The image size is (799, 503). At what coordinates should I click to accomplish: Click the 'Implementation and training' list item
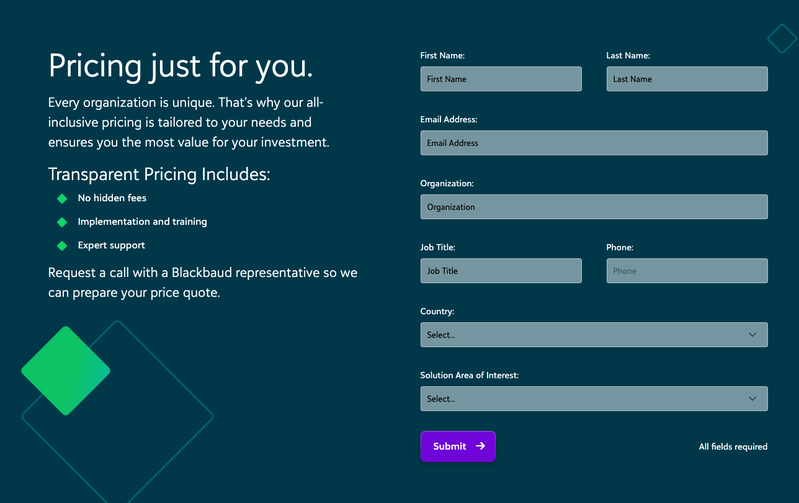(142, 222)
